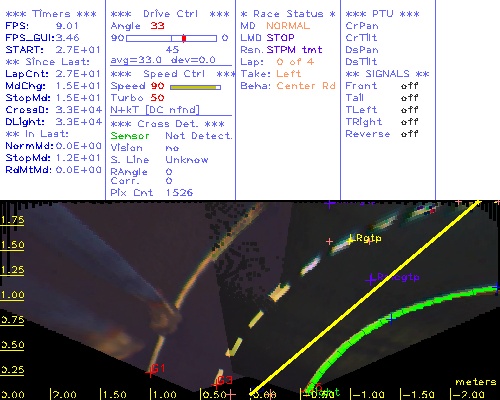Toggle the Tail signal off value
Screen dimensions: 500x400
pos(409,98)
